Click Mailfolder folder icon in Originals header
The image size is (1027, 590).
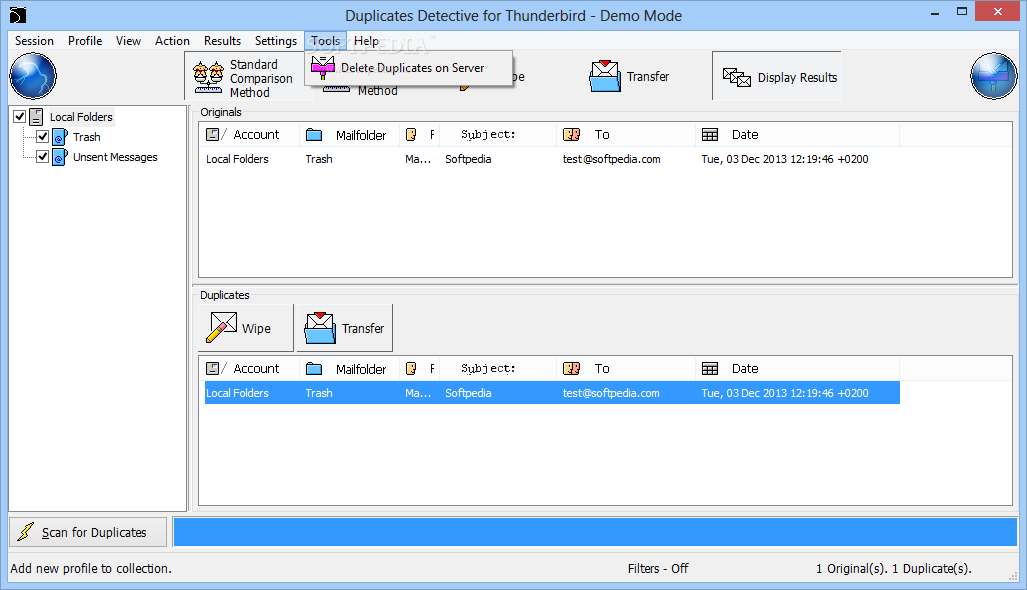(x=314, y=135)
